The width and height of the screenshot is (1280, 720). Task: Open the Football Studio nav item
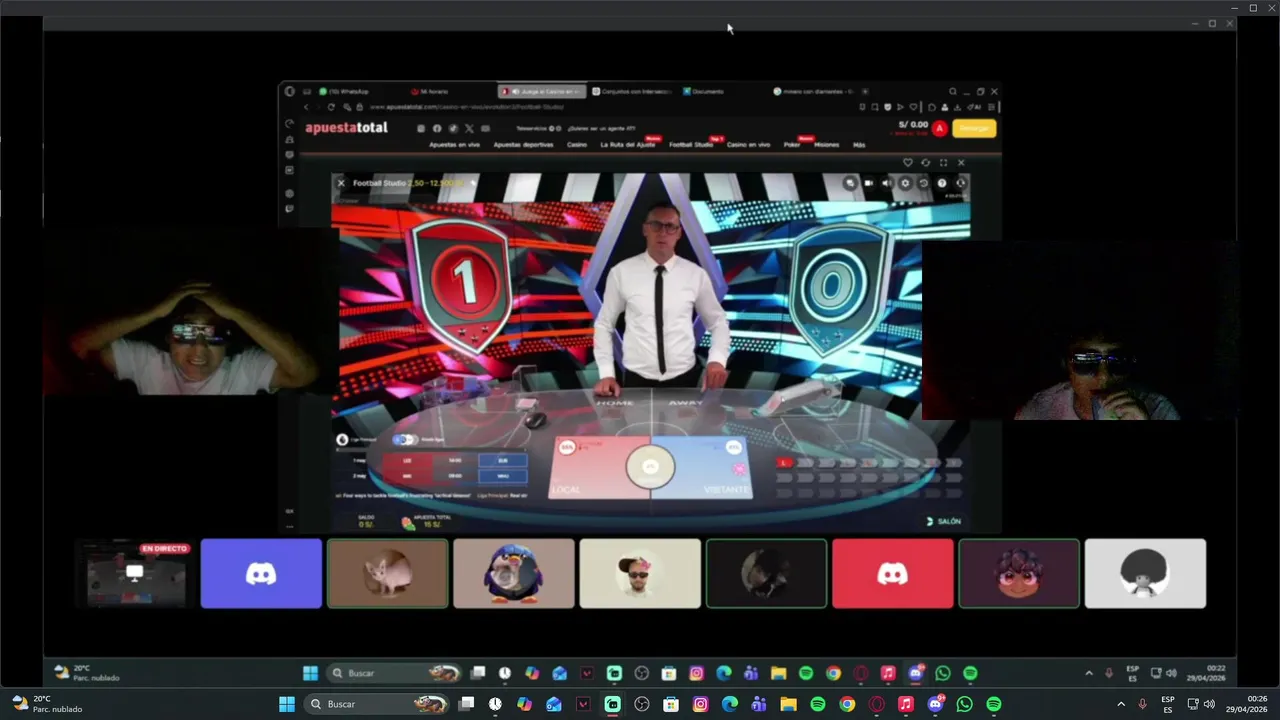(691, 145)
